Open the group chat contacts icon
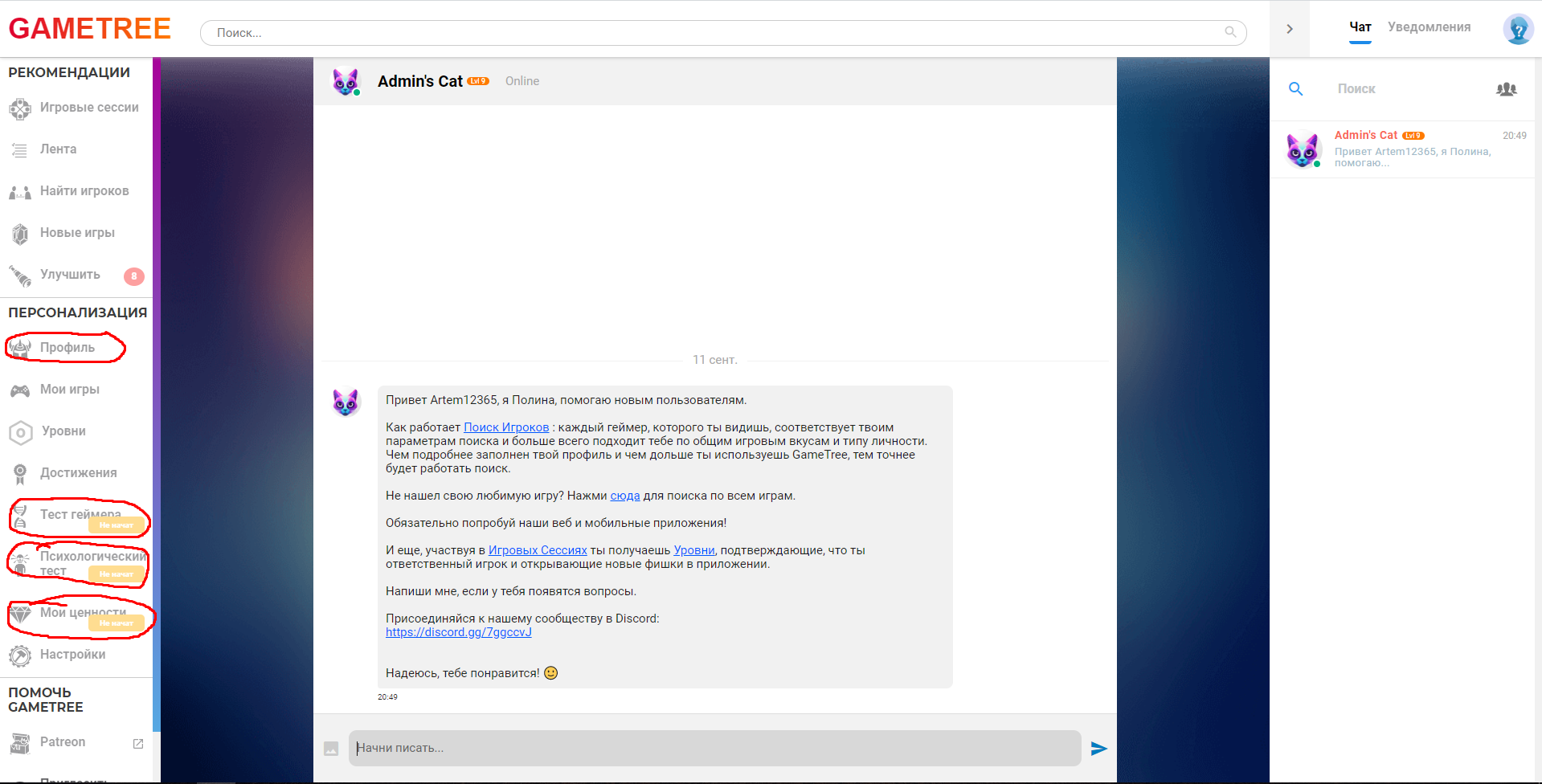 (x=1506, y=89)
